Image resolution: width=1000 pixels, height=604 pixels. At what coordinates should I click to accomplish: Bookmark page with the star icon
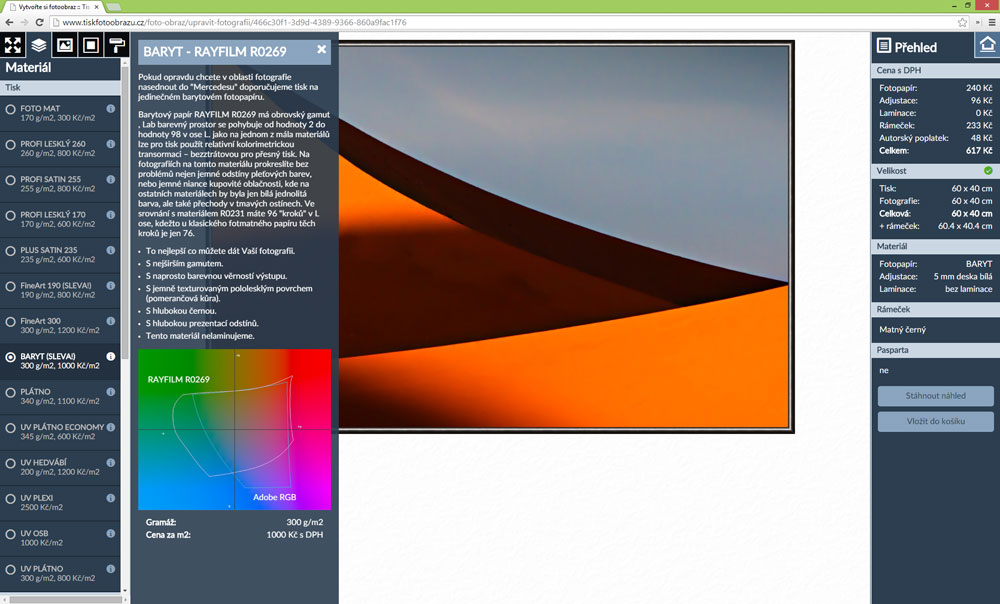[x=963, y=21]
